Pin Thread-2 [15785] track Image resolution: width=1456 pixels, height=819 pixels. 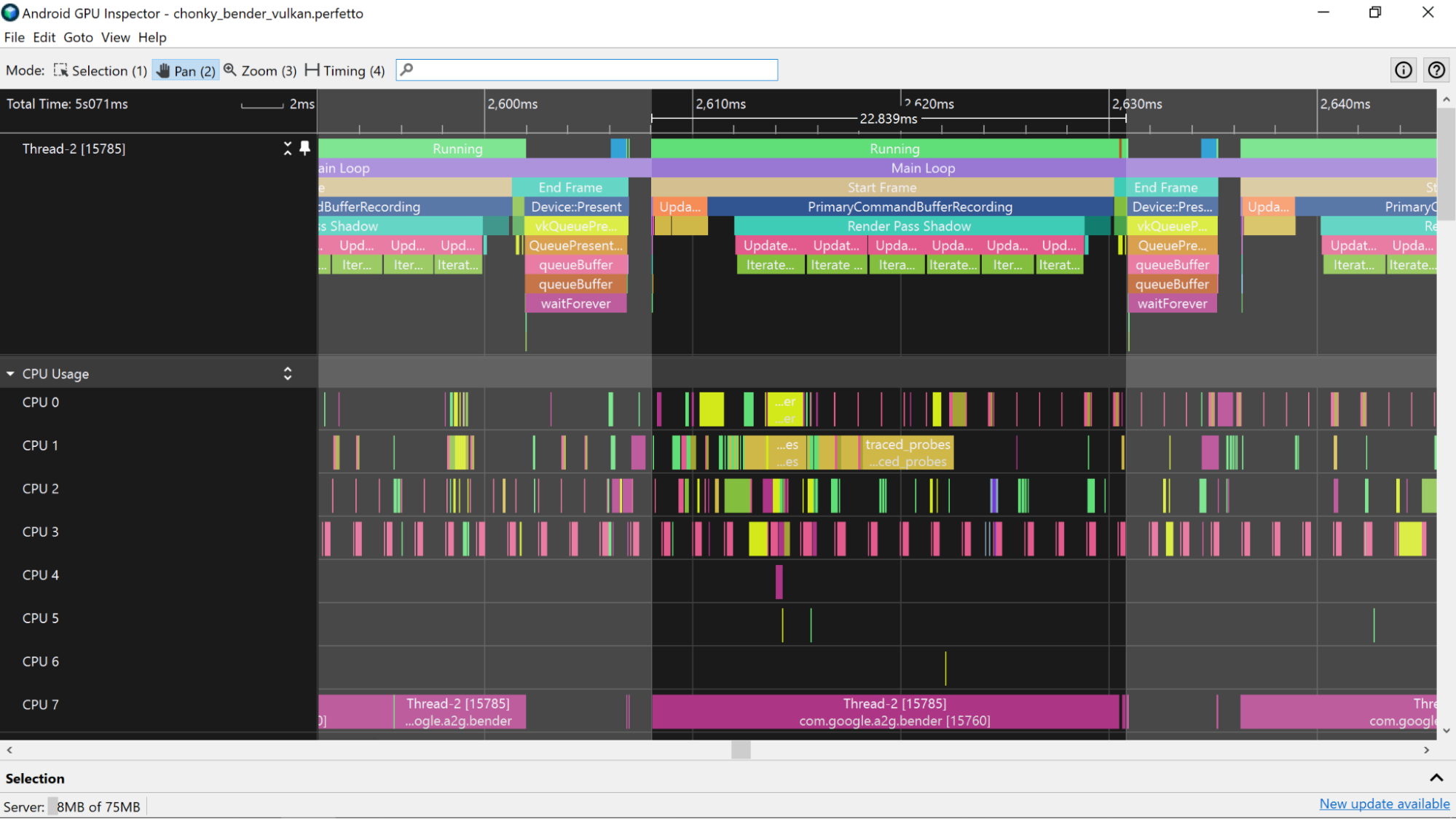pos(305,148)
